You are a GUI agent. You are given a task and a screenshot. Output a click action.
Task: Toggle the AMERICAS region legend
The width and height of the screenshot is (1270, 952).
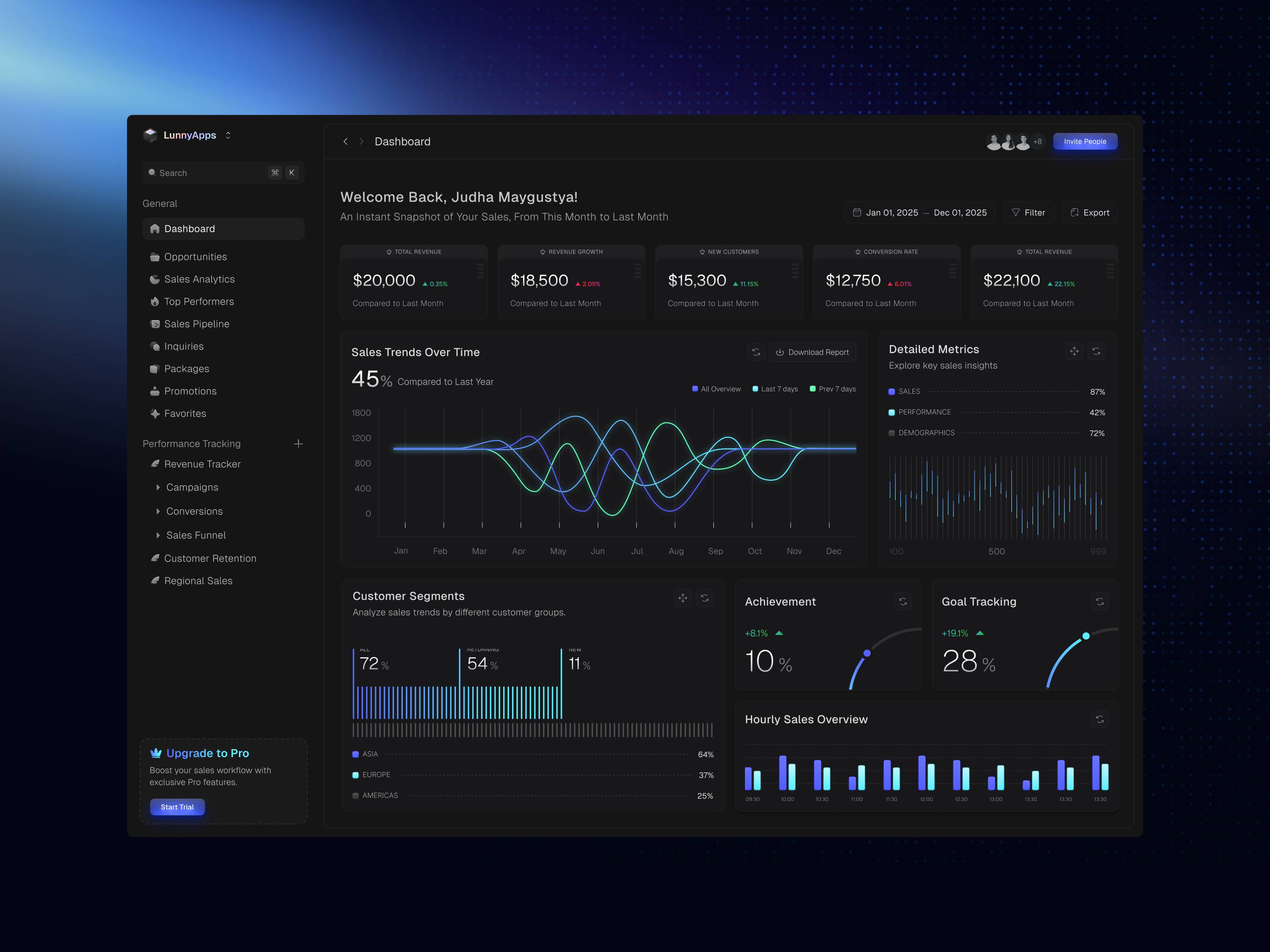point(355,796)
